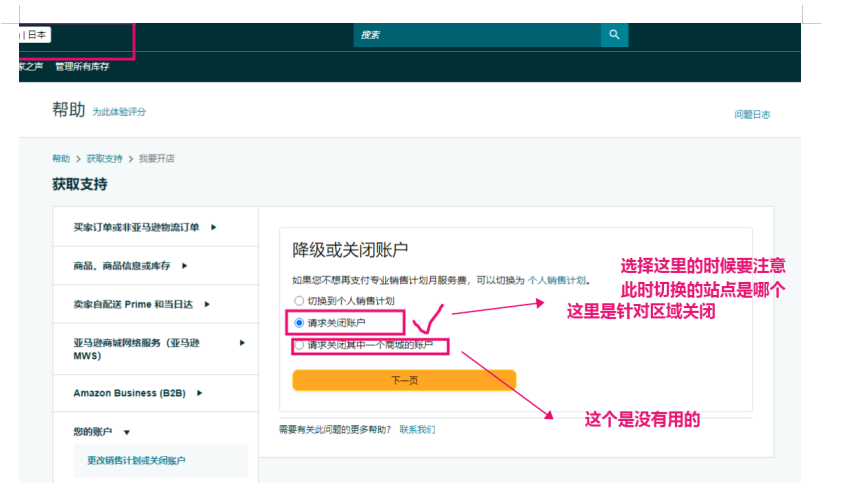This screenshot has height=500, width=844.
Task: Click the 联系我们 link
Action: (417, 429)
